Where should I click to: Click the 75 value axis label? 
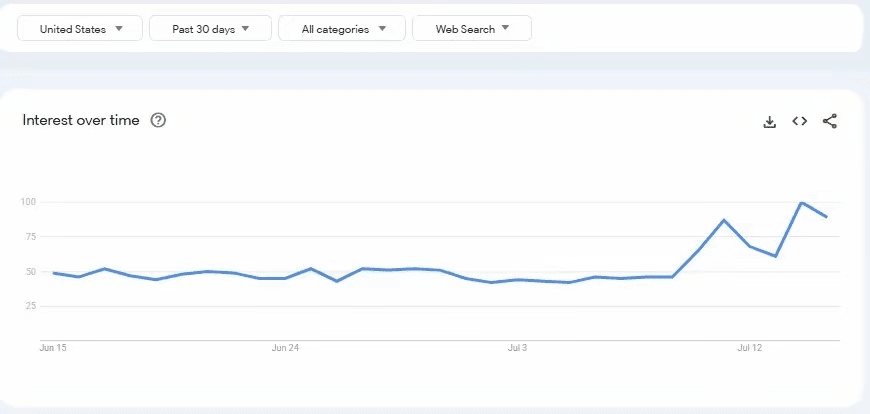pyautogui.click(x=31, y=237)
